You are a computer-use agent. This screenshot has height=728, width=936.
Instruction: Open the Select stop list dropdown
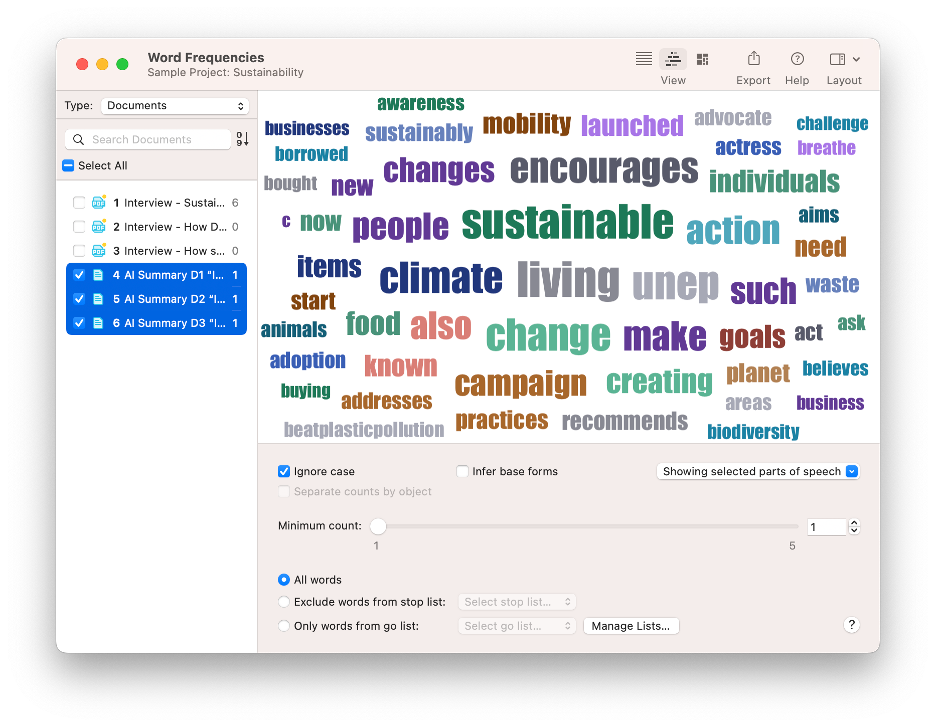pos(517,602)
